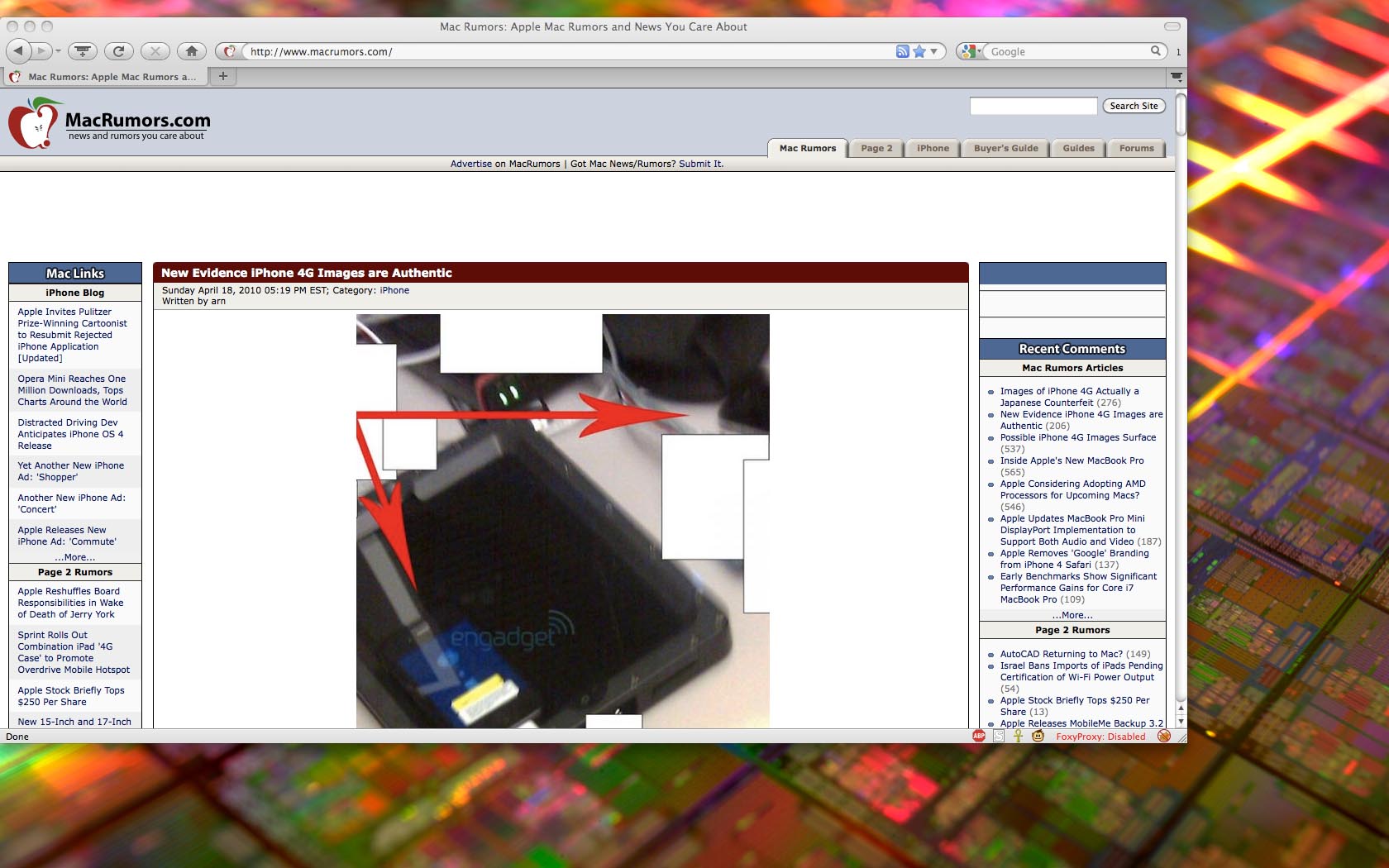Click the page scrollbar down arrow

tap(1181, 722)
